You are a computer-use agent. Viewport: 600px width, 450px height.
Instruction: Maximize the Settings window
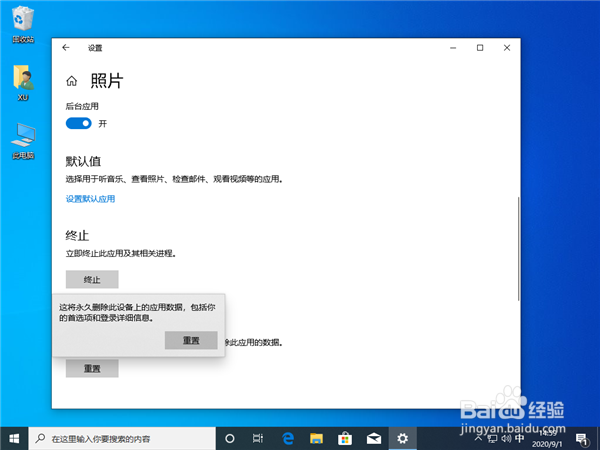480,47
